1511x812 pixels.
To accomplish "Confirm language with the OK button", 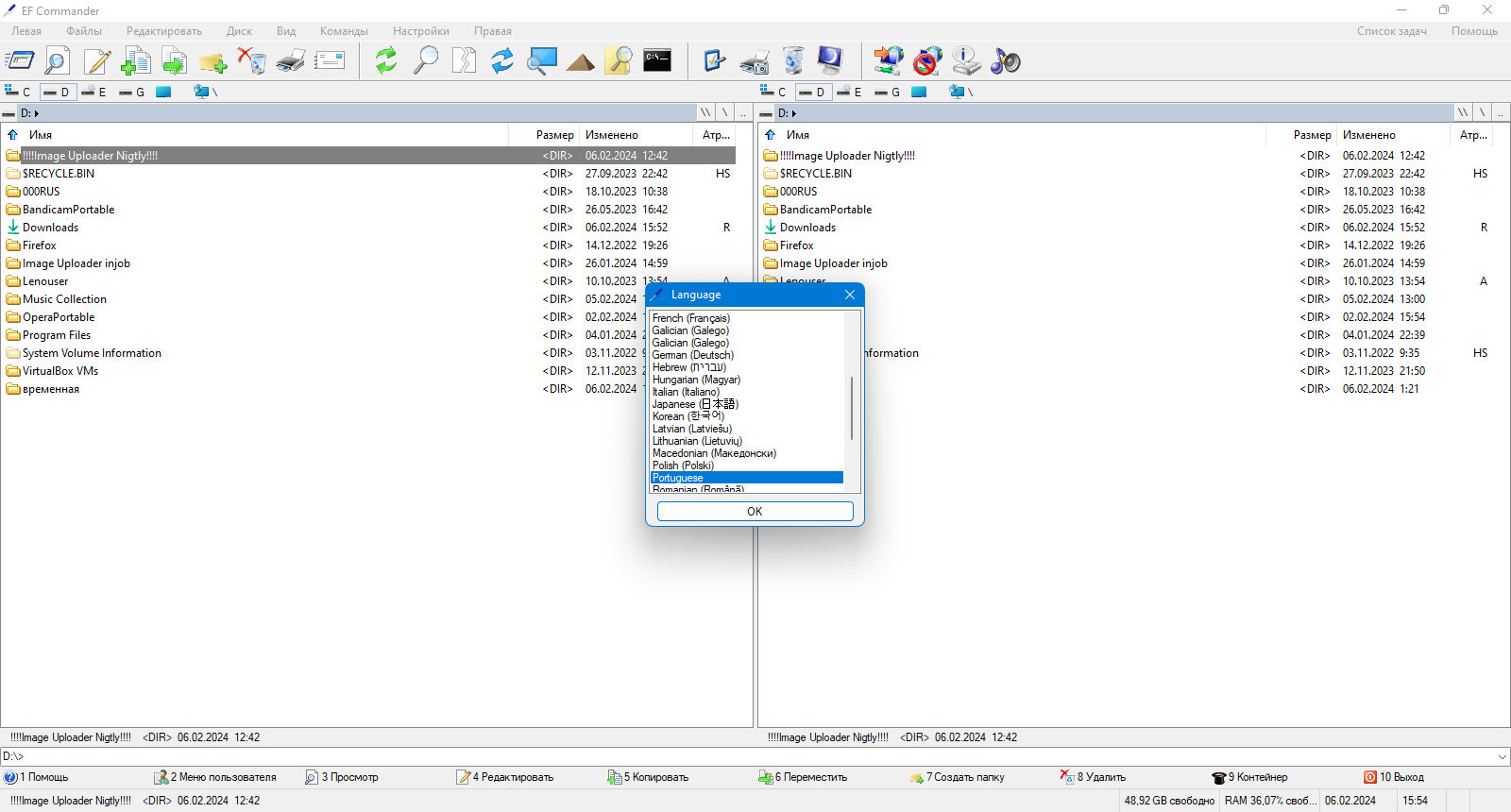I will tap(755, 511).
